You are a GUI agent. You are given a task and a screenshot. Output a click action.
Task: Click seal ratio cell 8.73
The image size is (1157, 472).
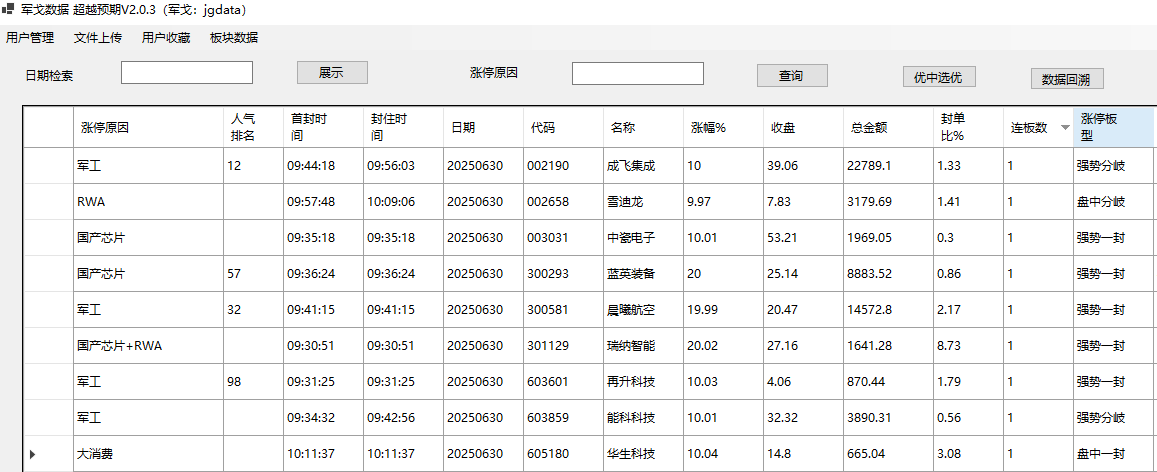(x=967, y=346)
